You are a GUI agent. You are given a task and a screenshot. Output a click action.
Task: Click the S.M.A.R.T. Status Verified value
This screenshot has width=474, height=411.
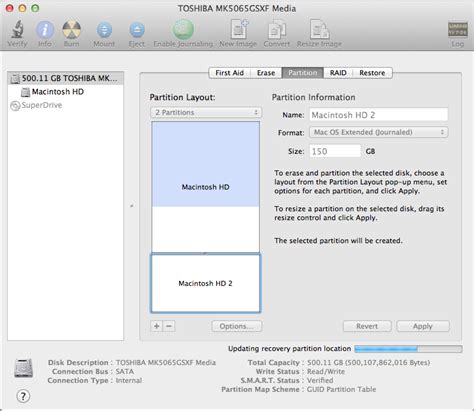point(320,380)
